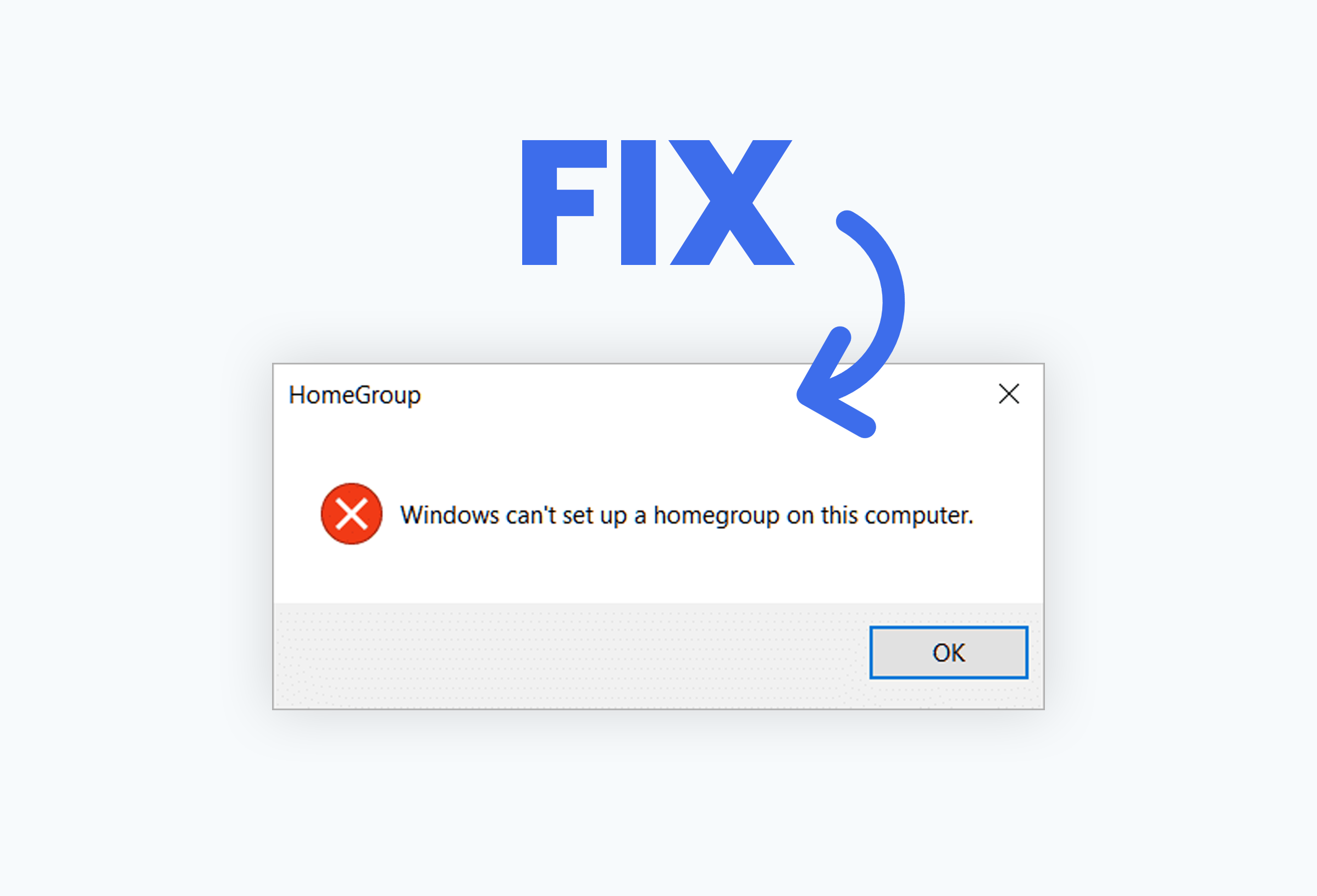
Task: Click the word homegroup in the message
Action: point(716,516)
